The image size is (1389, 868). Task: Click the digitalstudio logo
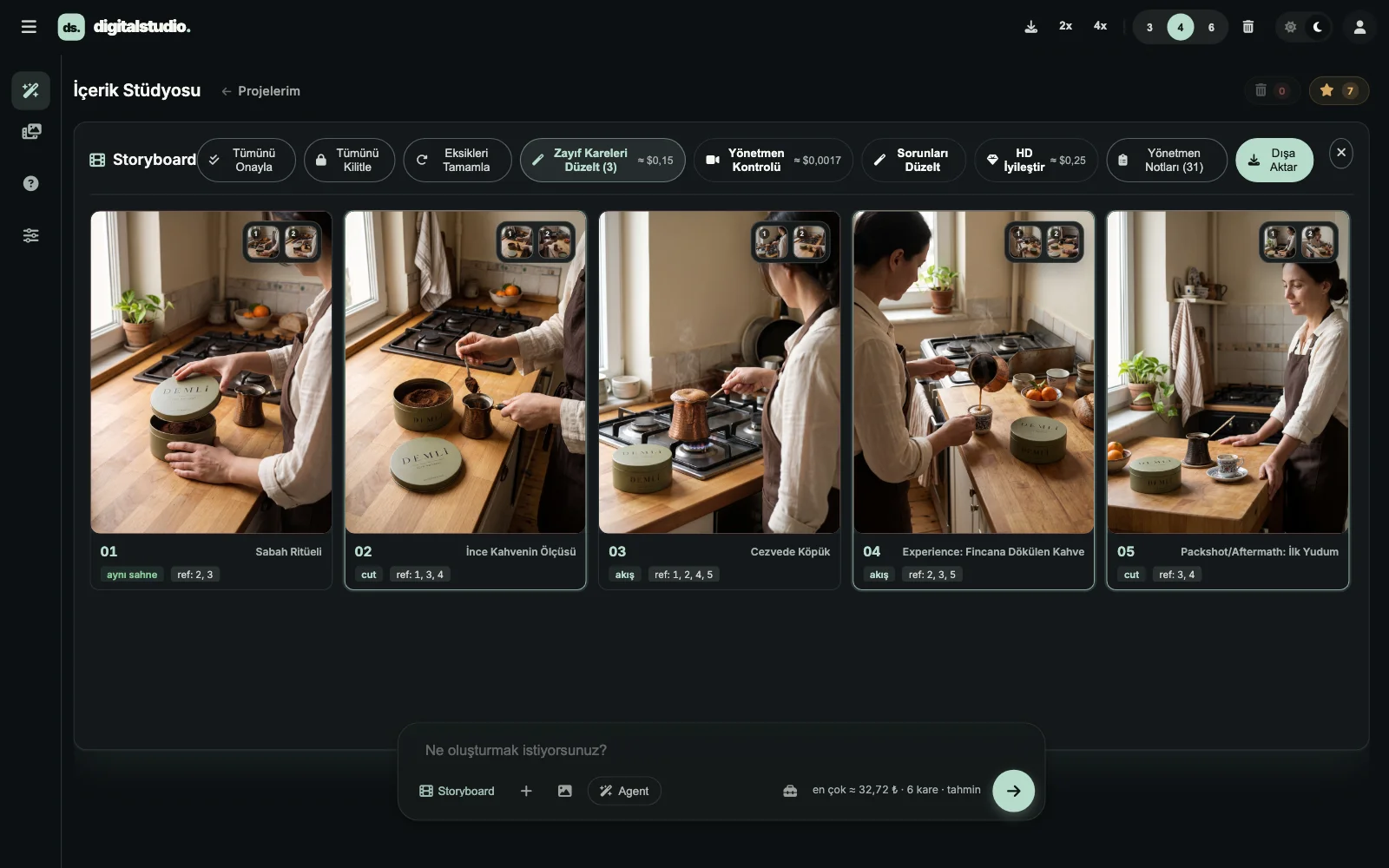click(x=124, y=27)
